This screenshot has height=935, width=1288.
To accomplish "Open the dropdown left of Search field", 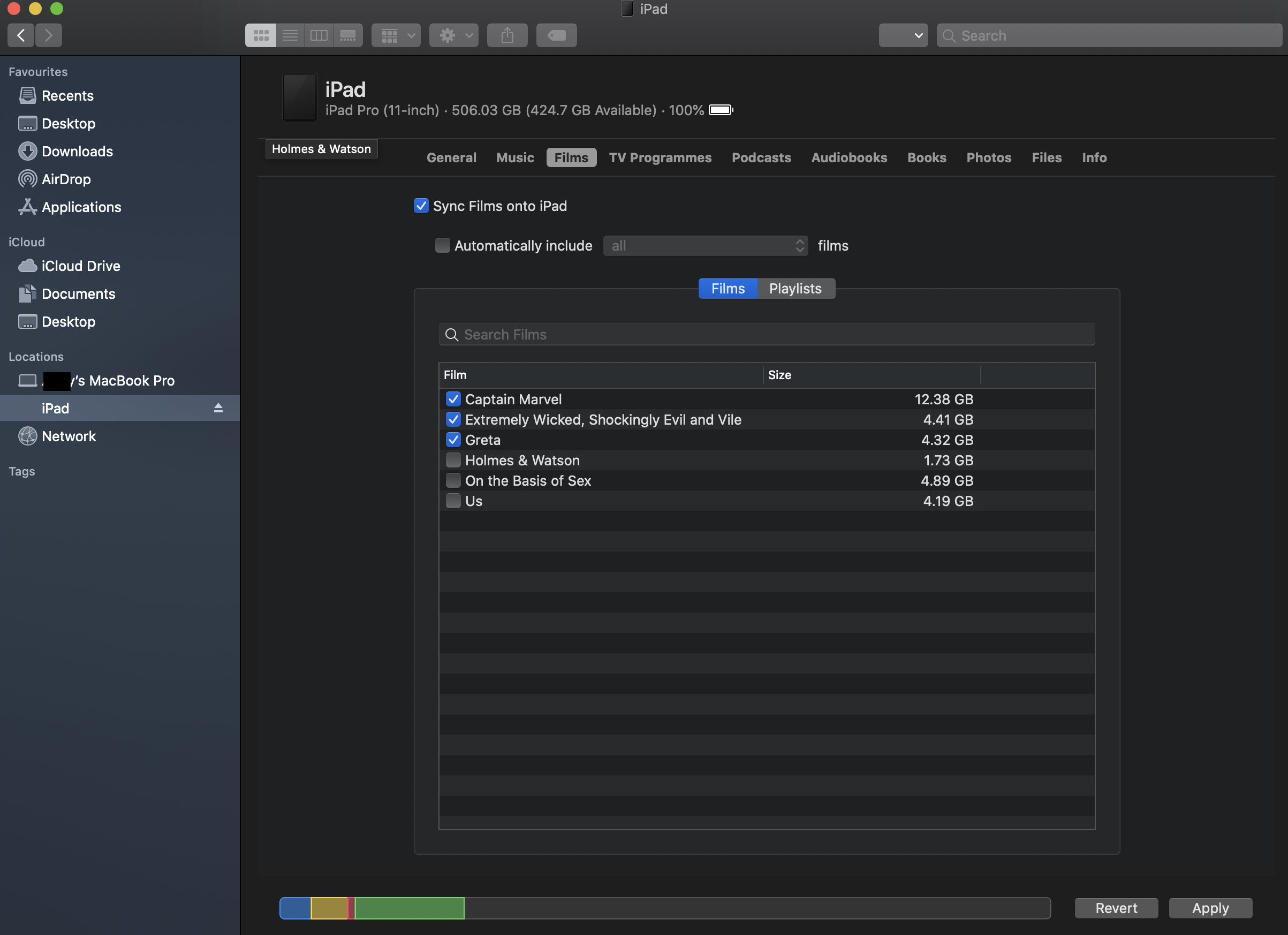I will (x=903, y=35).
